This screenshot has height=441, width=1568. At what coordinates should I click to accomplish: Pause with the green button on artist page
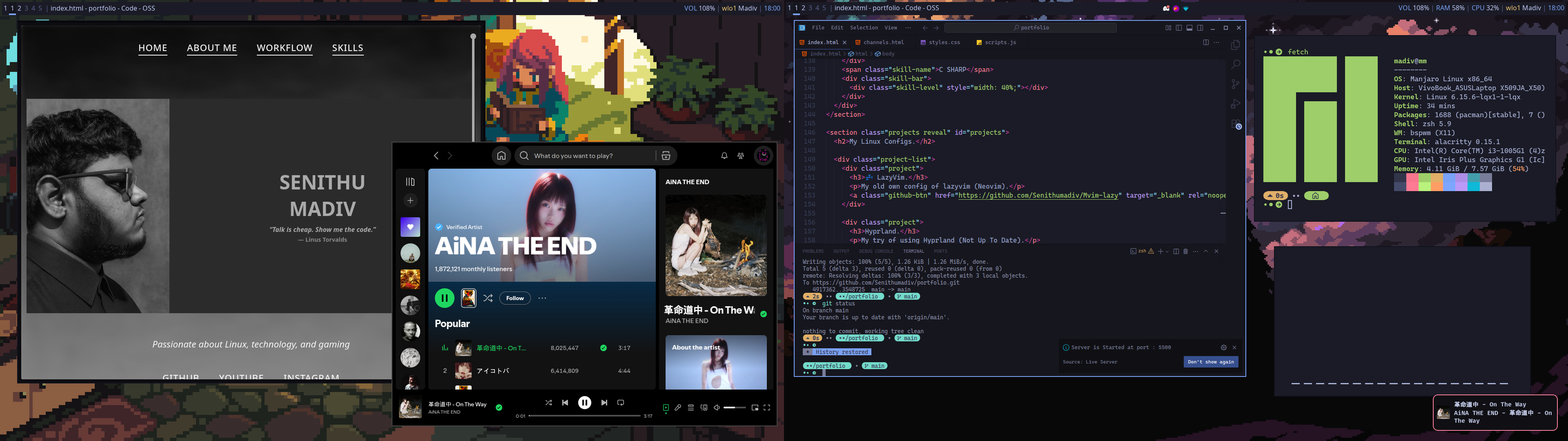(x=444, y=298)
